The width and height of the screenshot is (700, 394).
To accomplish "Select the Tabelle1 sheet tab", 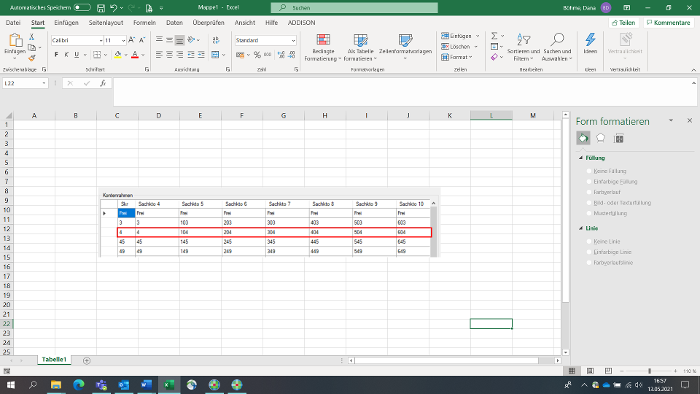I will [54, 360].
